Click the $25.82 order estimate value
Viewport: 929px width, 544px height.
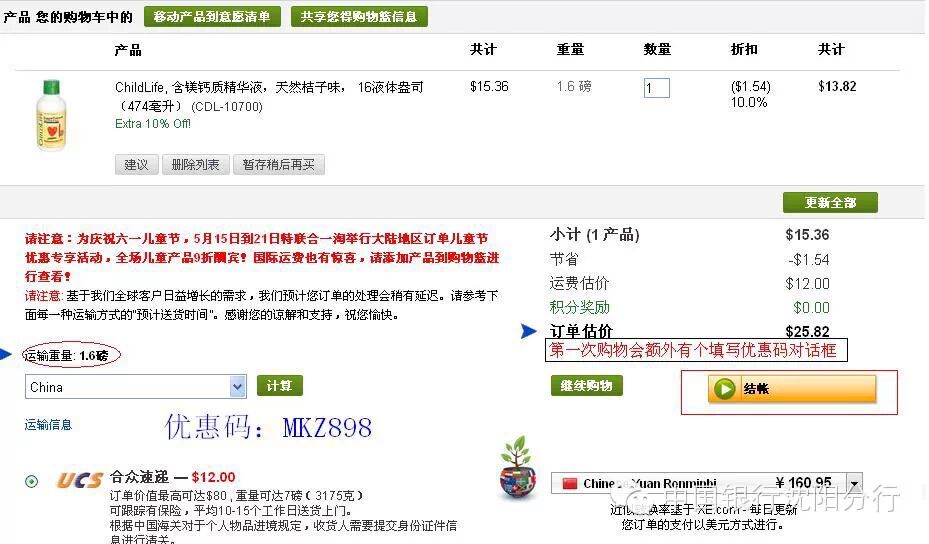(808, 331)
